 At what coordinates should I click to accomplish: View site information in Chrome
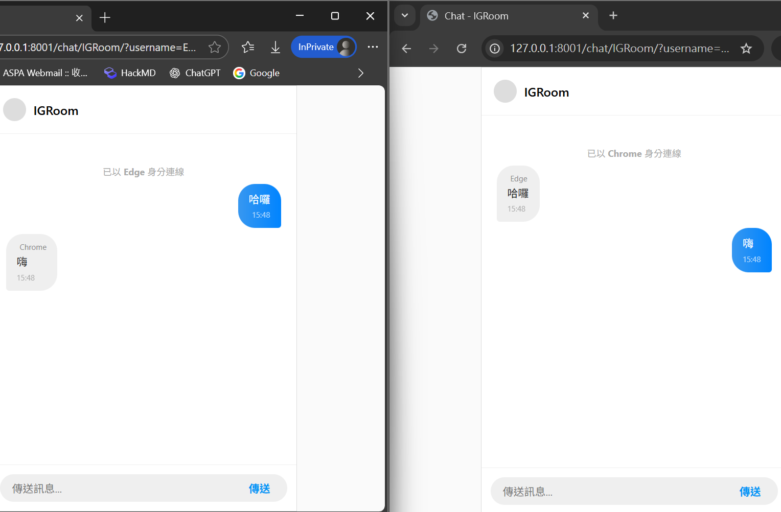495,48
